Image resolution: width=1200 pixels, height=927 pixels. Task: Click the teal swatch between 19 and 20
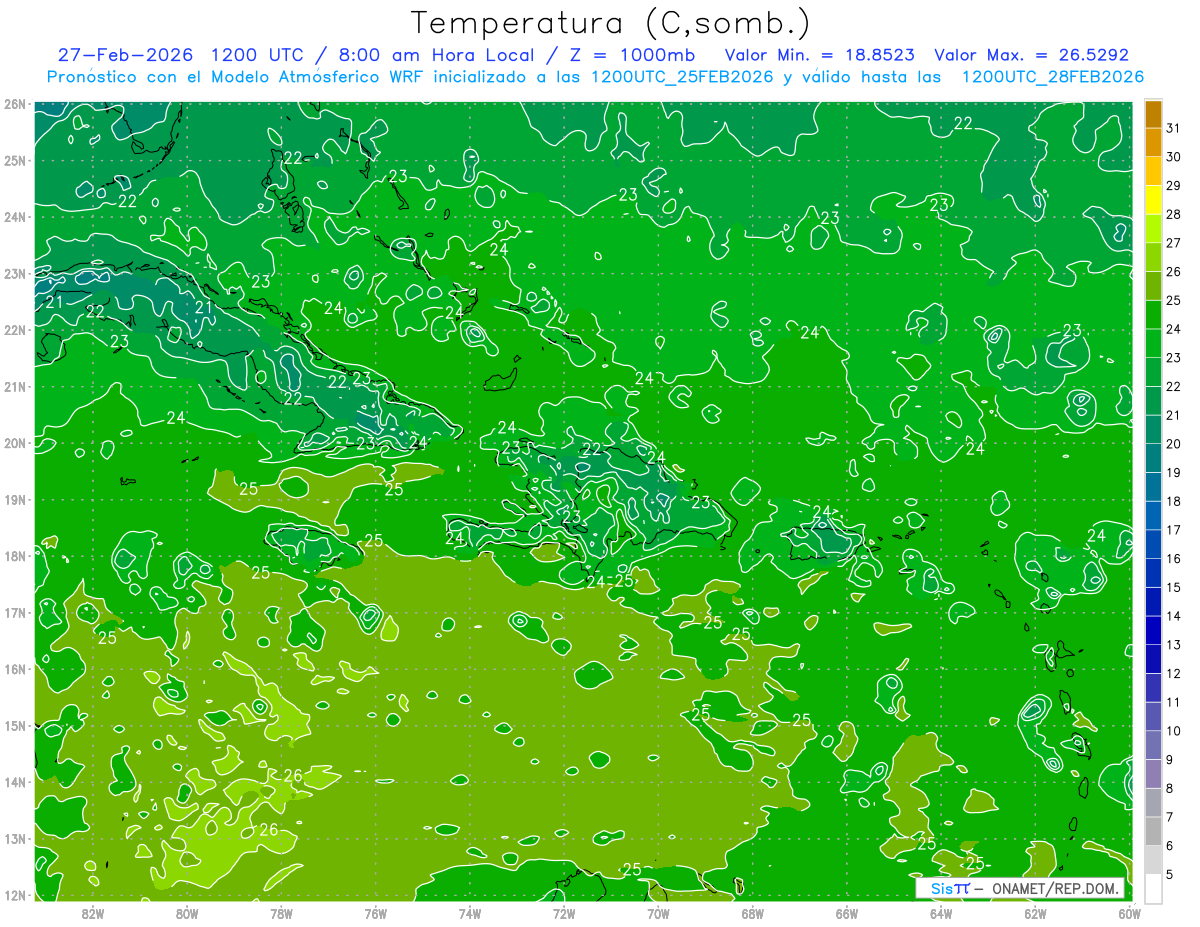[x=1153, y=458]
